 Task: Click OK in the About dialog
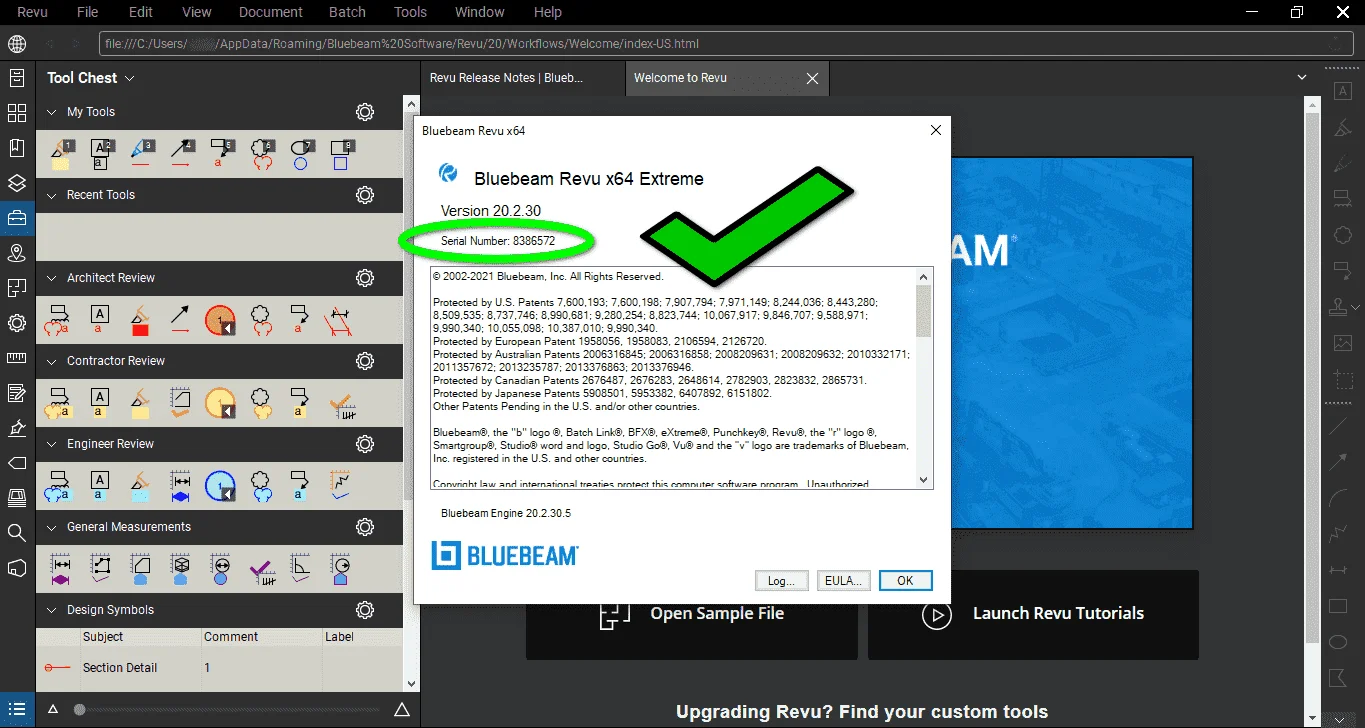pyautogui.click(x=905, y=581)
